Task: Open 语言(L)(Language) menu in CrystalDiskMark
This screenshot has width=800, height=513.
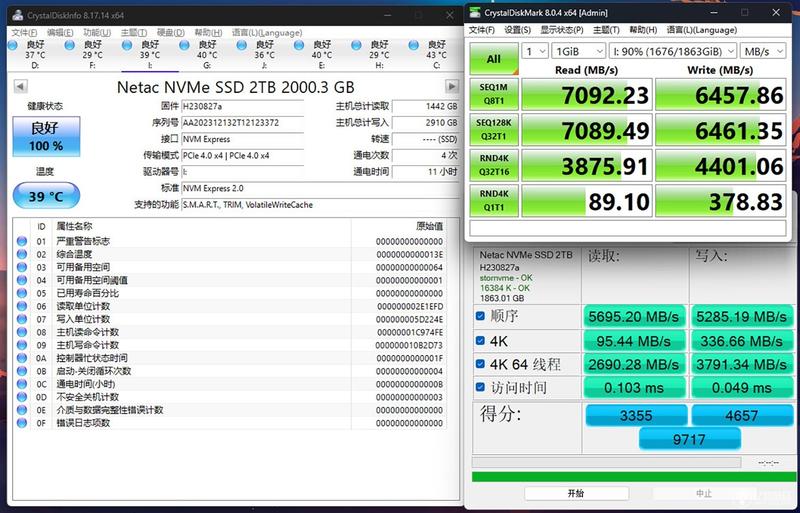Action: pyautogui.click(x=702, y=30)
